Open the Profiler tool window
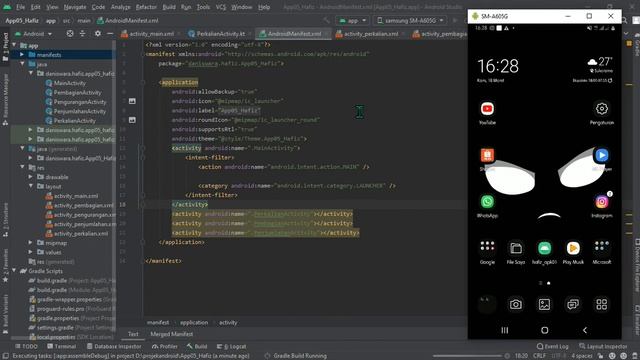This screenshot has width=640, height=360. coord(164,346)
